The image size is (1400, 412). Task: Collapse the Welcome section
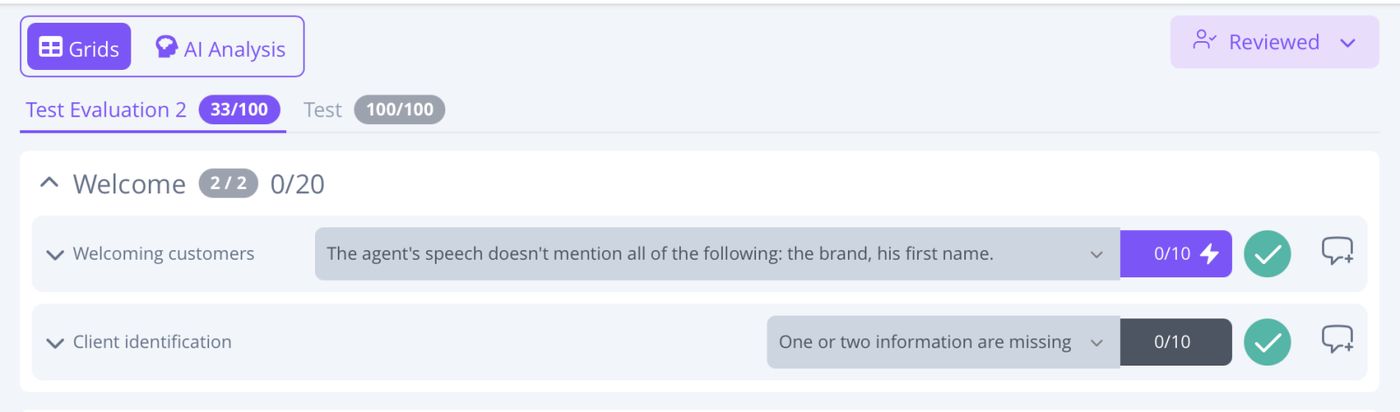click(x=48, y=183)
